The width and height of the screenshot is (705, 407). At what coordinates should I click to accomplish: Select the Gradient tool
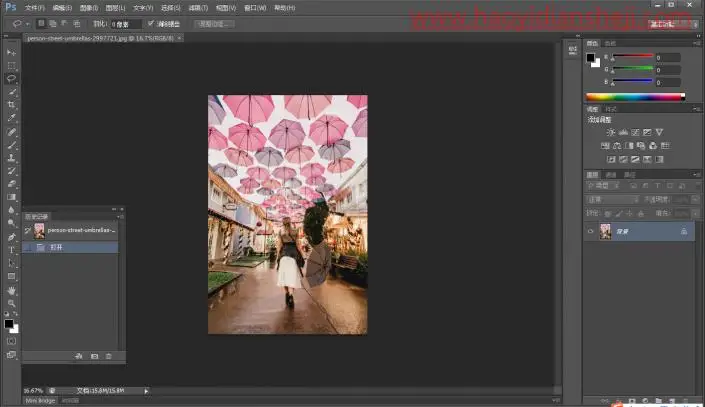click(x=11, y=197)
